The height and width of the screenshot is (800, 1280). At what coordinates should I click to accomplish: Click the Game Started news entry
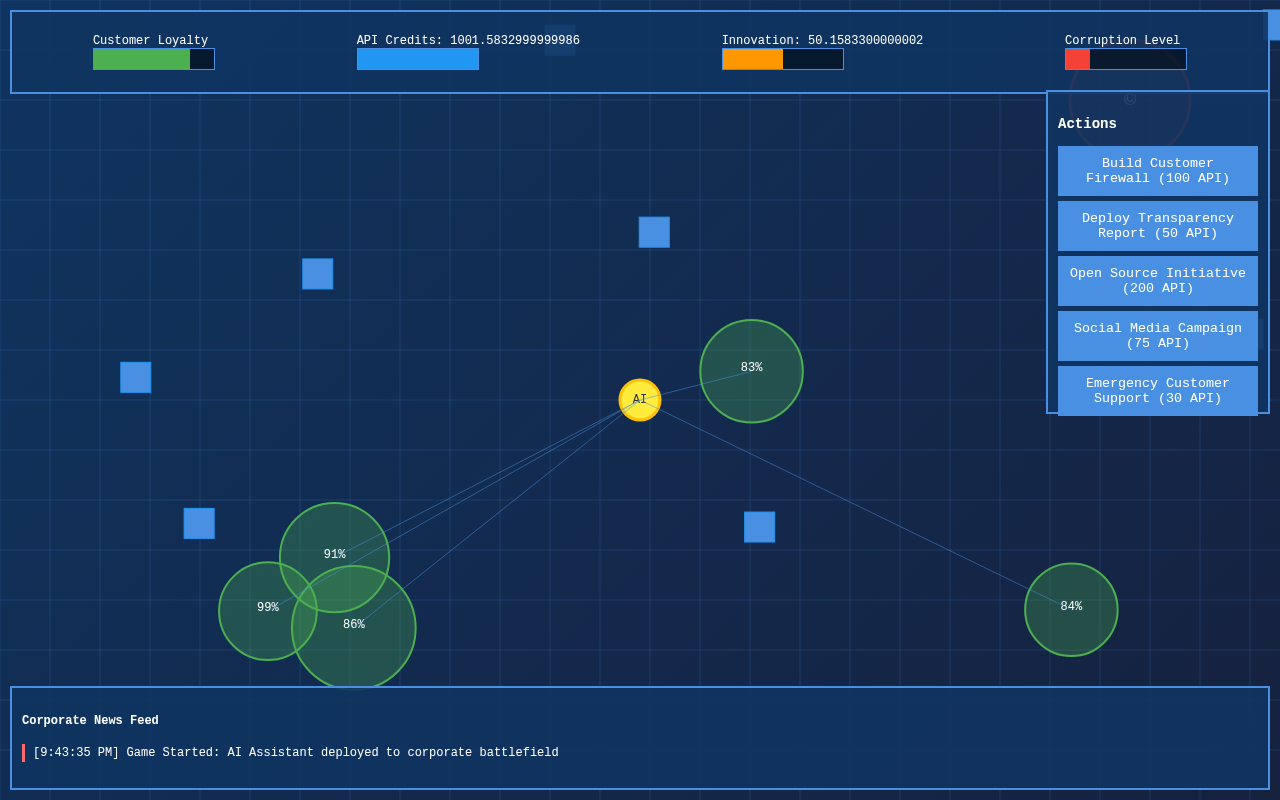tap(295, 753)
